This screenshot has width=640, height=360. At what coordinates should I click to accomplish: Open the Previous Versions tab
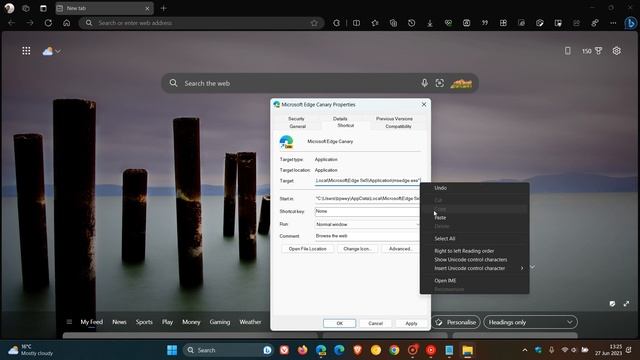[x=394, y=118]
